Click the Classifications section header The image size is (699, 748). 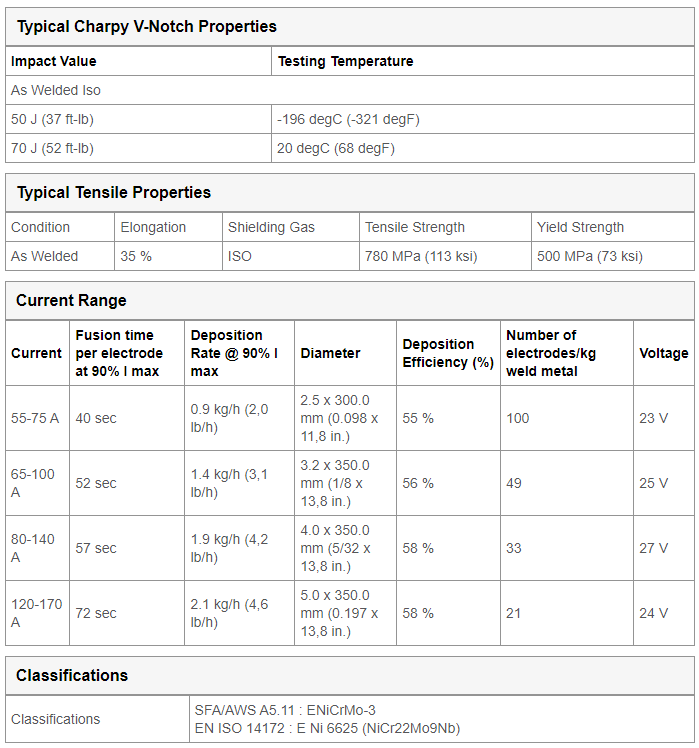72,675
